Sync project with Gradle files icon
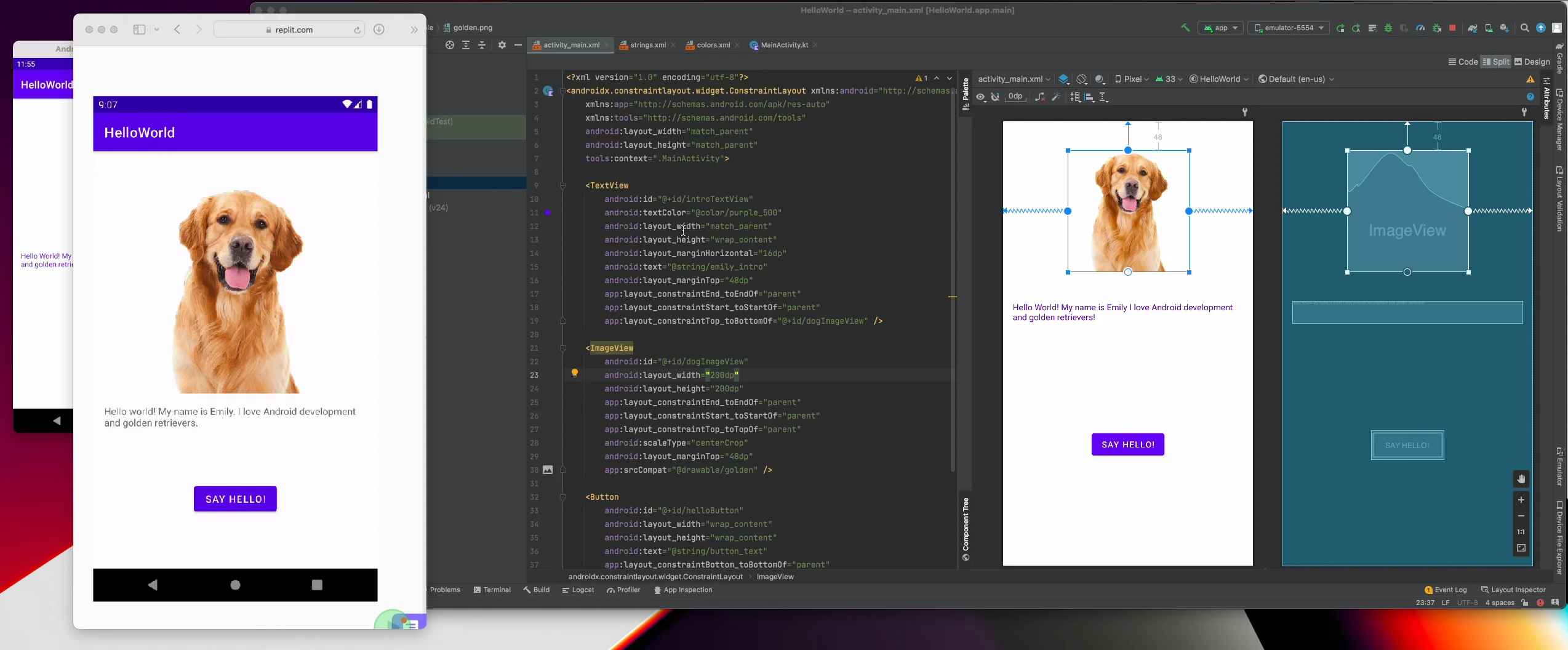1568x650 pixels. coord(1472,28)
